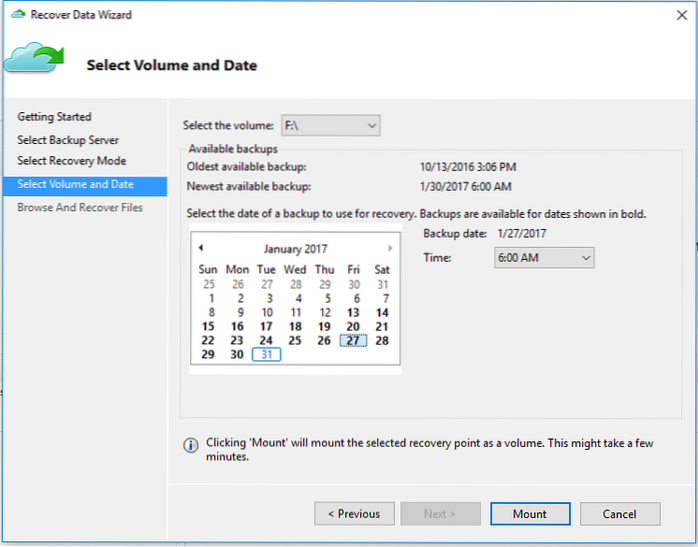Click the Recover Data Wizard cloud title icon
The width and height of the screenshot is (698, 547).
(18, 14)
